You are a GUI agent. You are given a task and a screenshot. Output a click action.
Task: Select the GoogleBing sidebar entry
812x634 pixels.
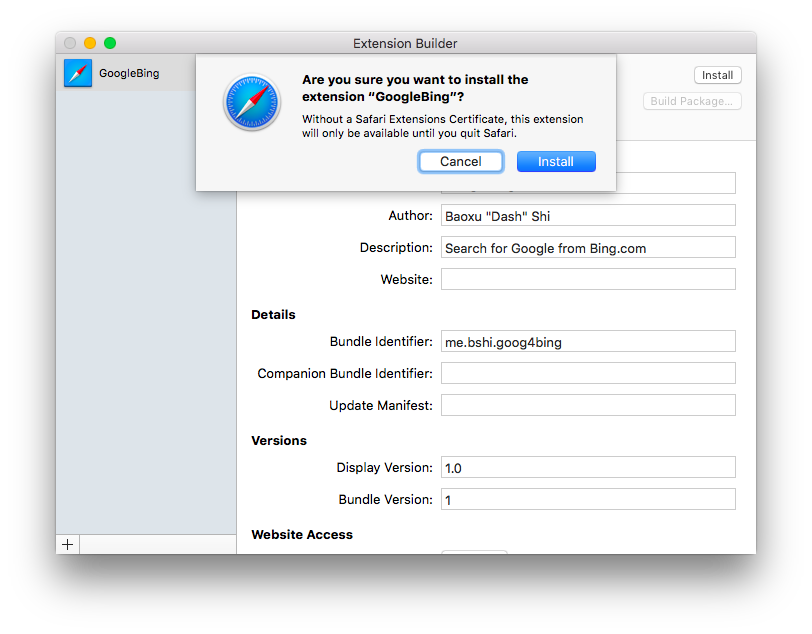126,73
